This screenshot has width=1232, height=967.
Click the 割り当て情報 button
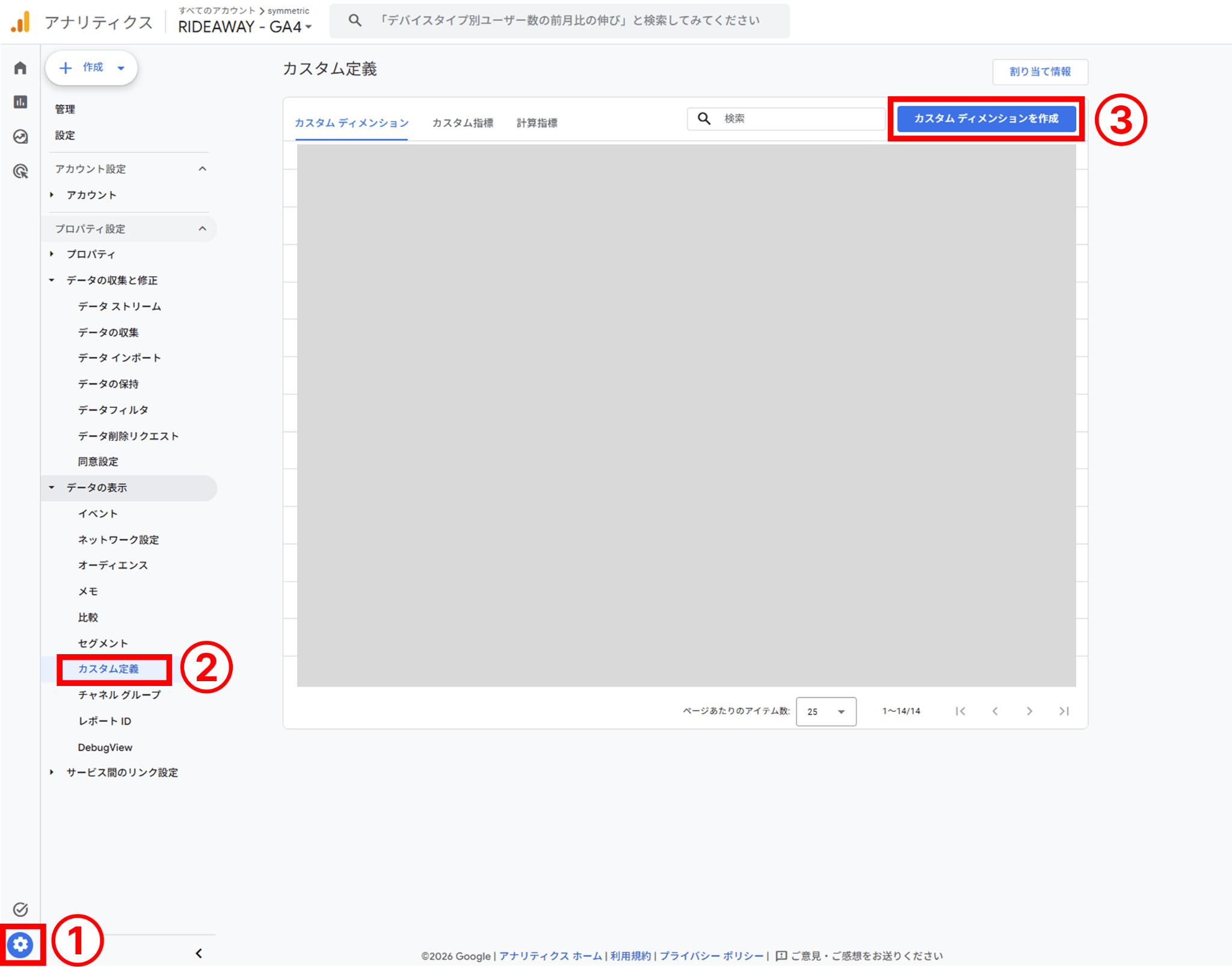[1040, 72]
